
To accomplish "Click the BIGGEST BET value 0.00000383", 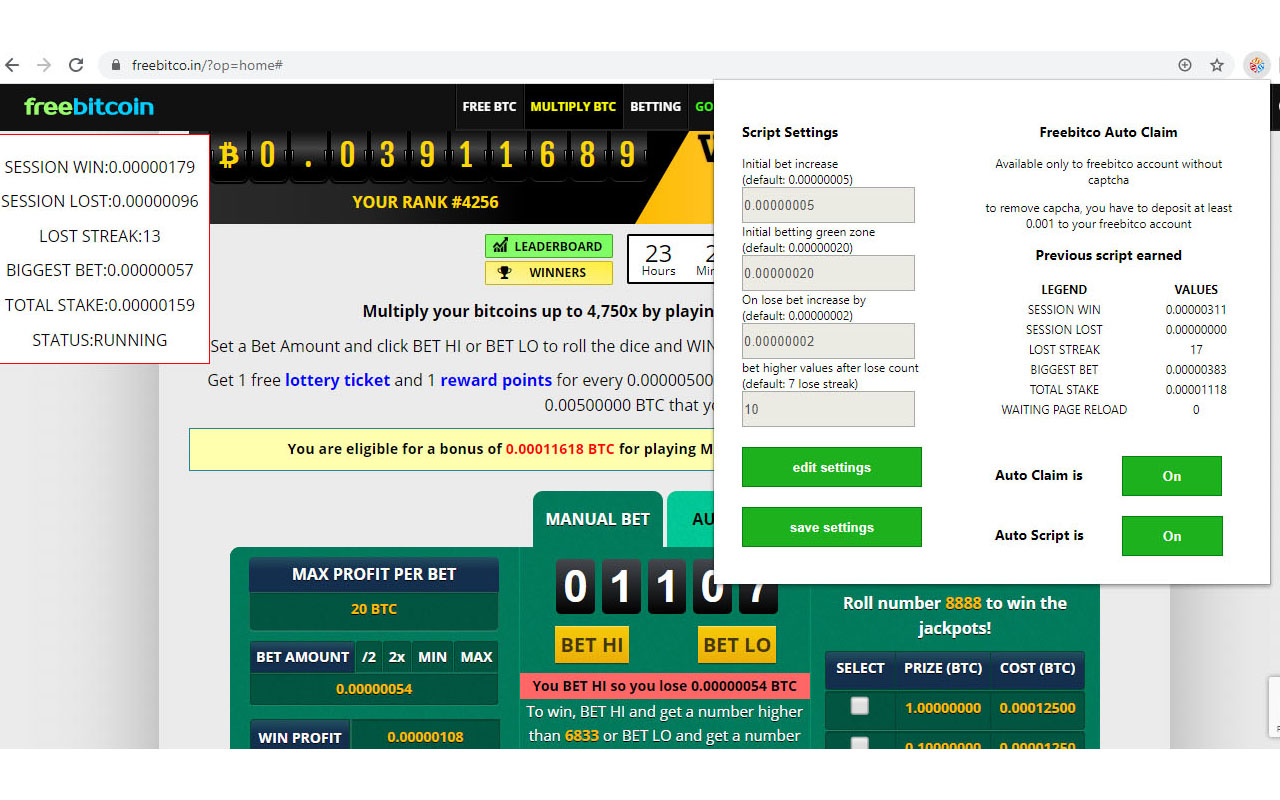I will coord(1196,370).
